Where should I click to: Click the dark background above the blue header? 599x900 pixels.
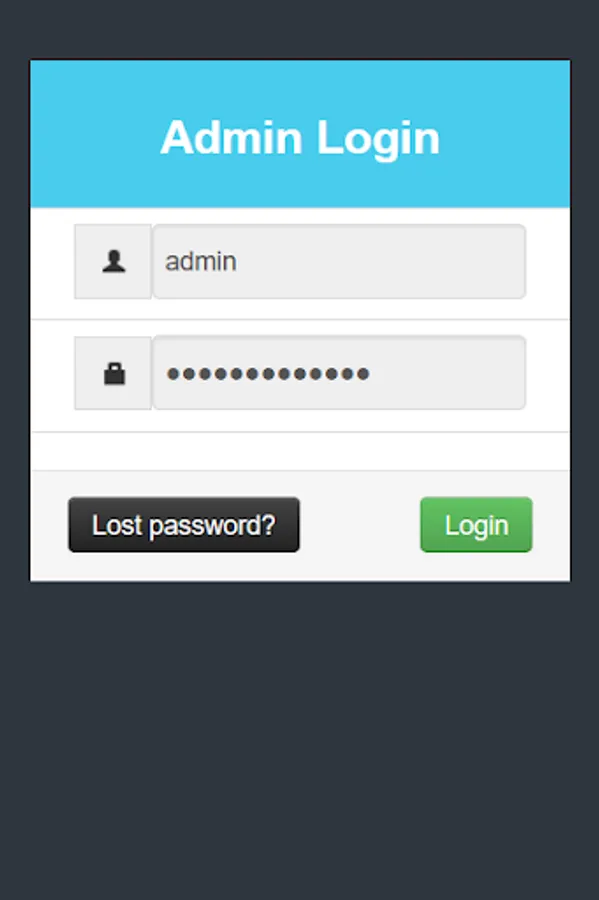click(300, 29)
